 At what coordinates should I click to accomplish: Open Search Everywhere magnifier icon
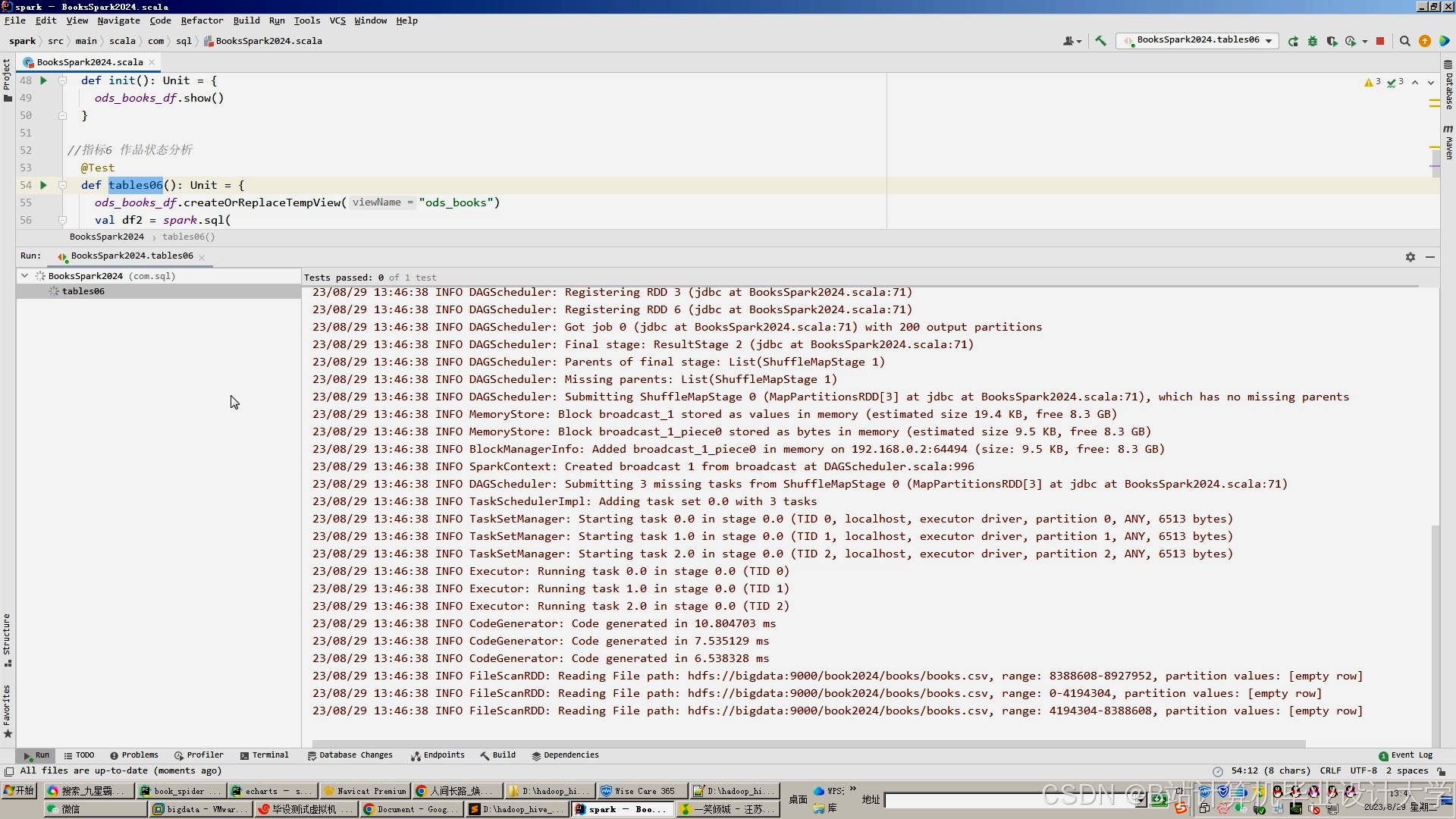1404,41
